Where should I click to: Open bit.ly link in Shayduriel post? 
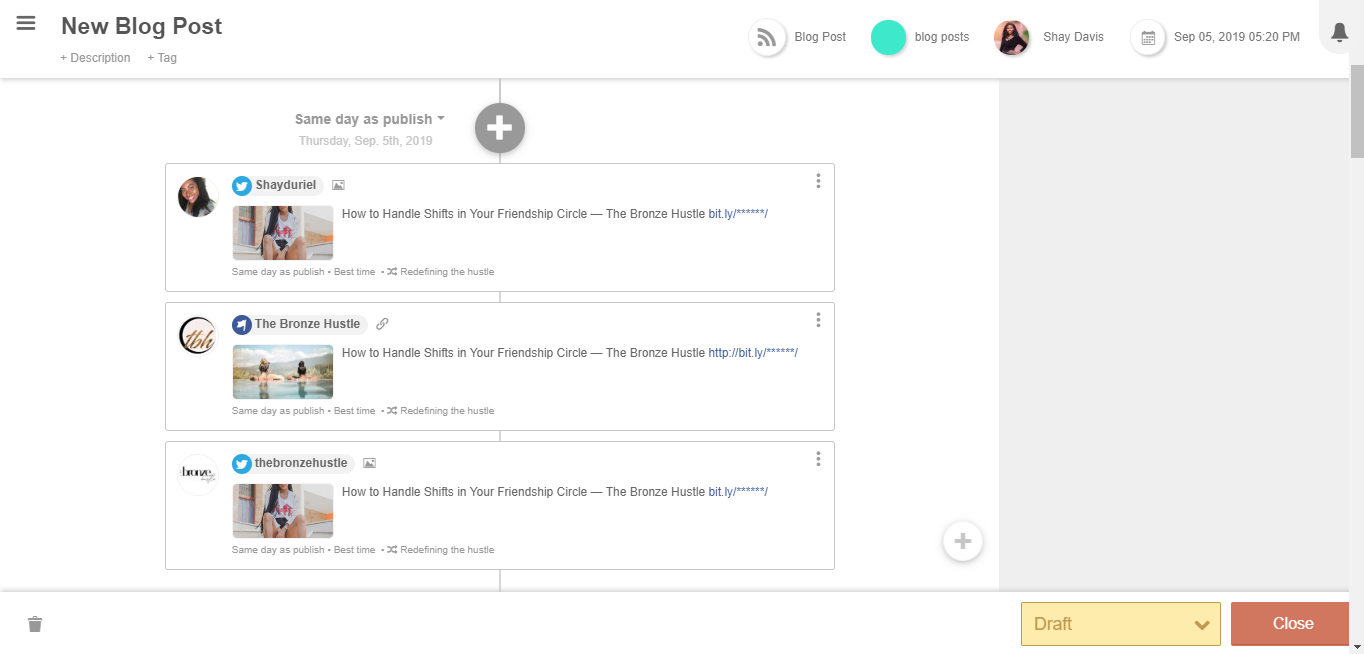(738, 214)
